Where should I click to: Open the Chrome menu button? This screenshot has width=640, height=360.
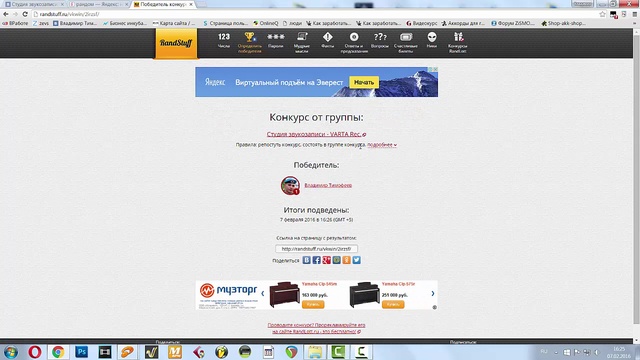[x=634, y=14]
